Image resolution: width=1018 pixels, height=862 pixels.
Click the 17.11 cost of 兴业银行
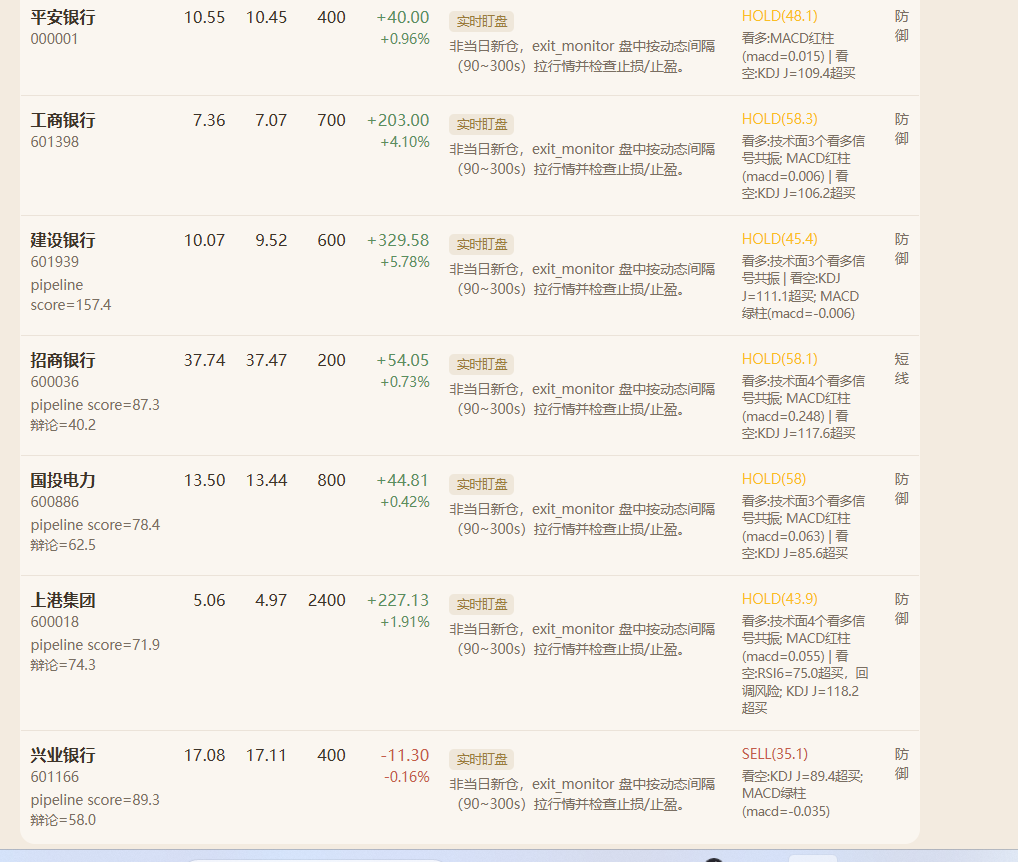click(266, 756)
